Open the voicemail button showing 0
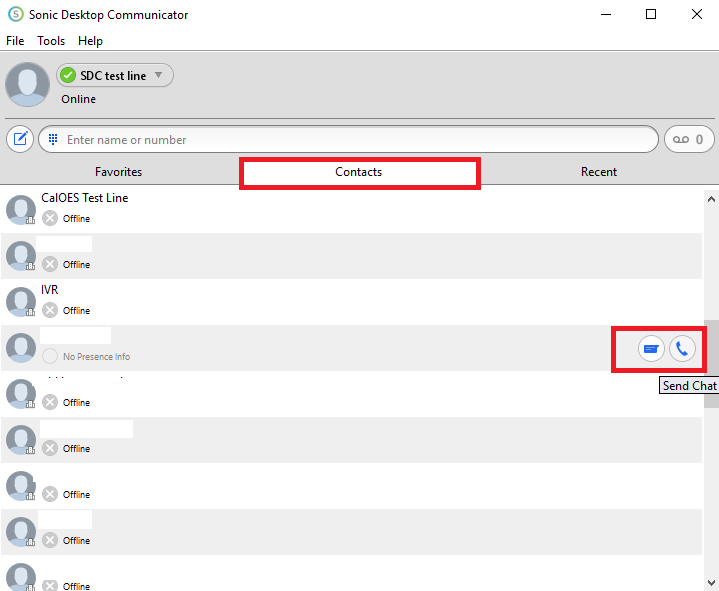This screenshot has width=719, height=591. click(x=689, y=139)
